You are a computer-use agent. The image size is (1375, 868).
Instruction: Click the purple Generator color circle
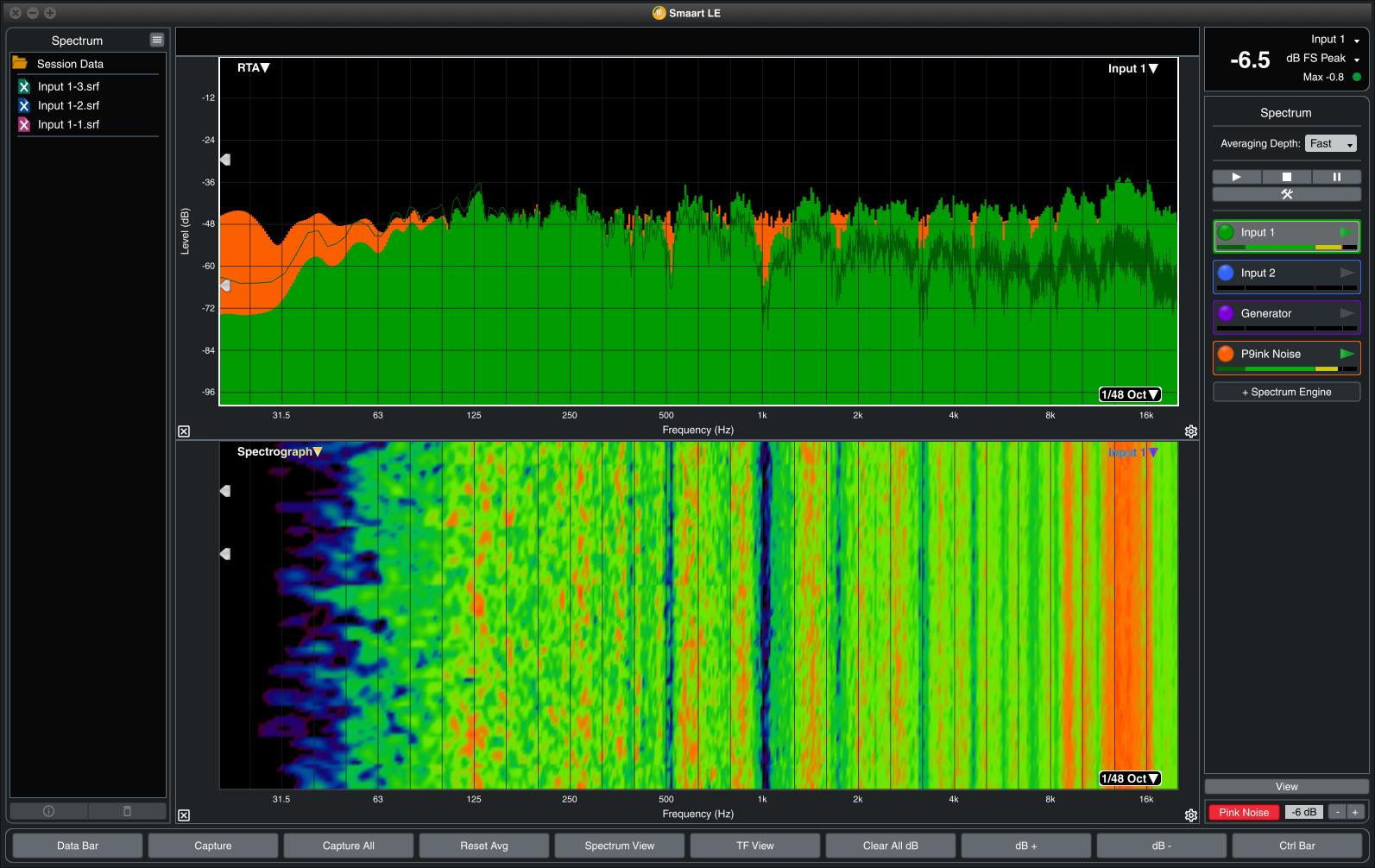[x=1226, y=313]
